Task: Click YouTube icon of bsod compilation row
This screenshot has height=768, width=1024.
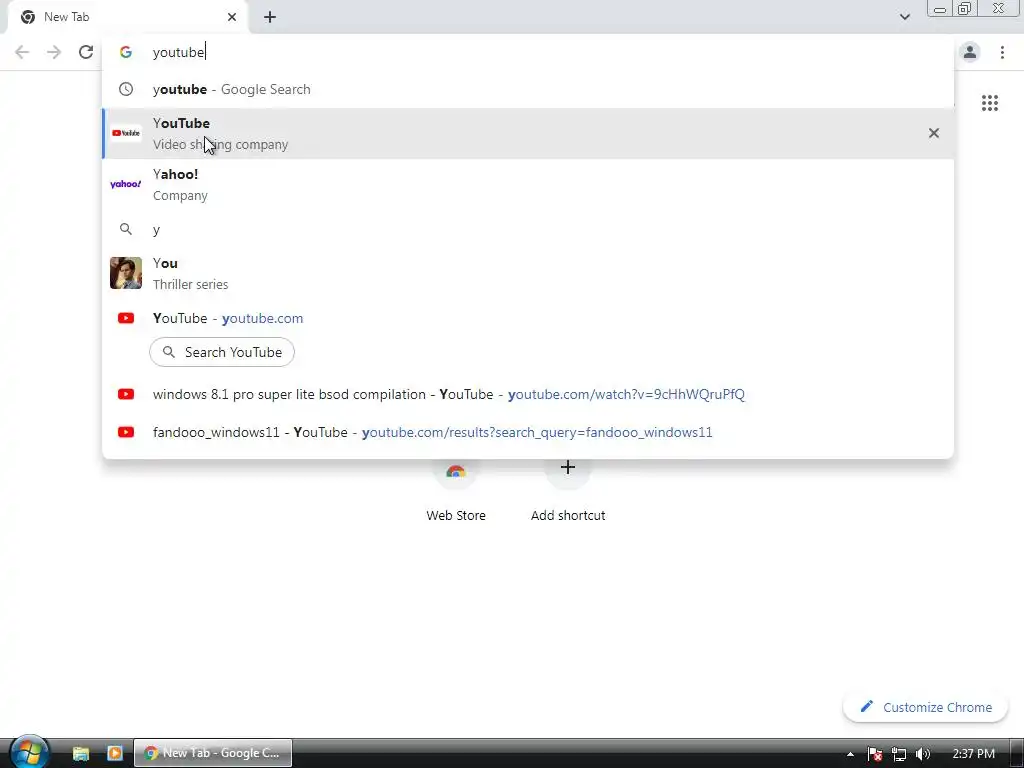Action: [x=126, y=394]
